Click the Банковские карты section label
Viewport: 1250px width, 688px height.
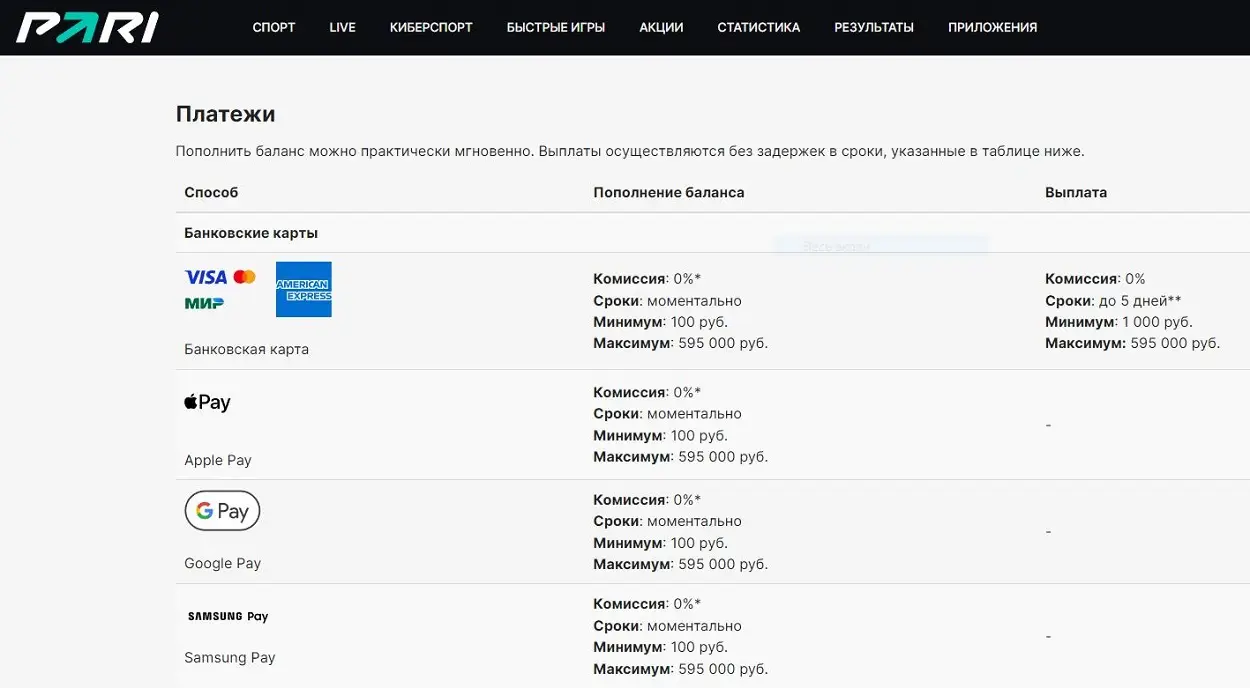pos(251,233)
